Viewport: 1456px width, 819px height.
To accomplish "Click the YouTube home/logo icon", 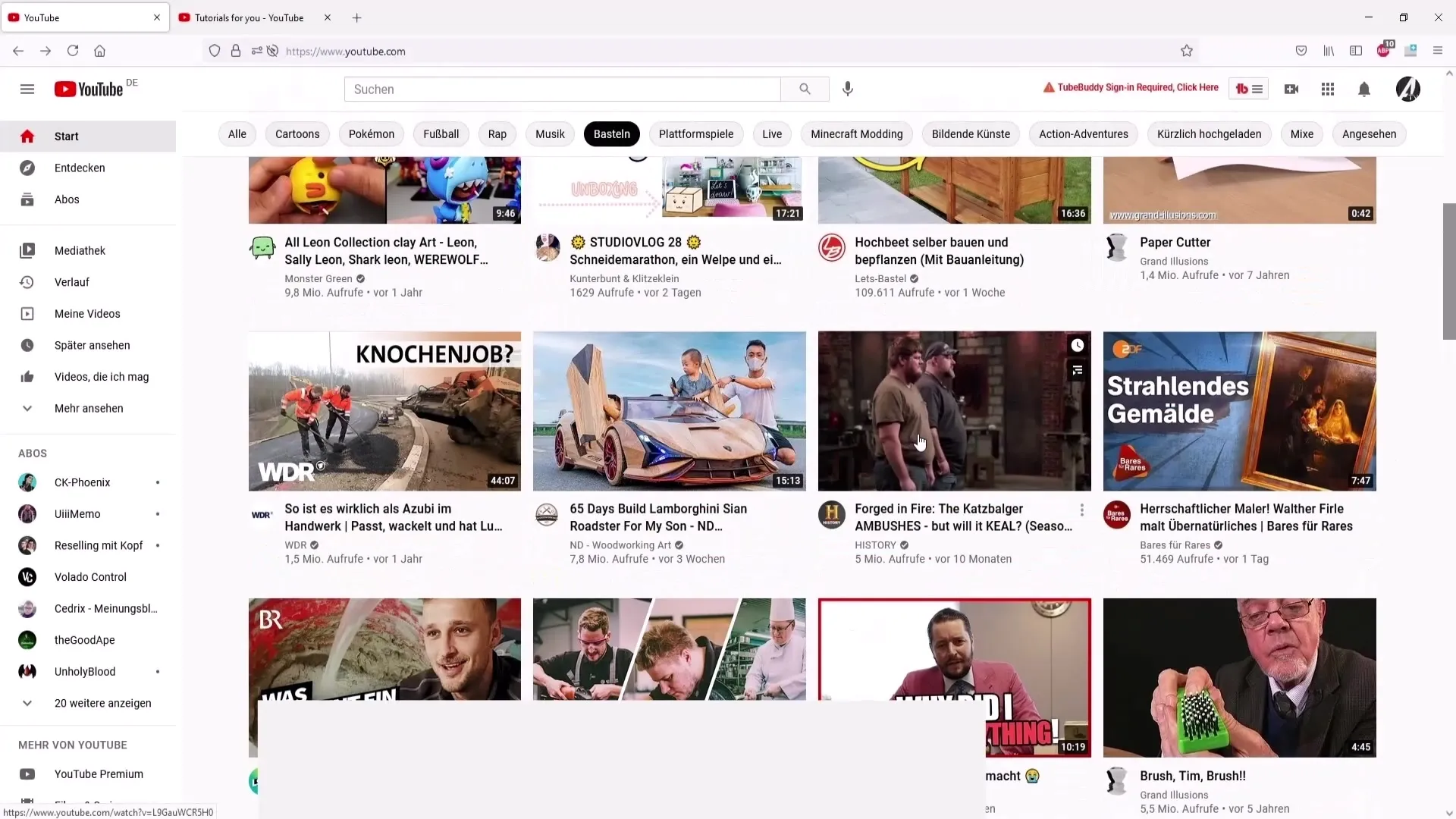I will (89, 89).
